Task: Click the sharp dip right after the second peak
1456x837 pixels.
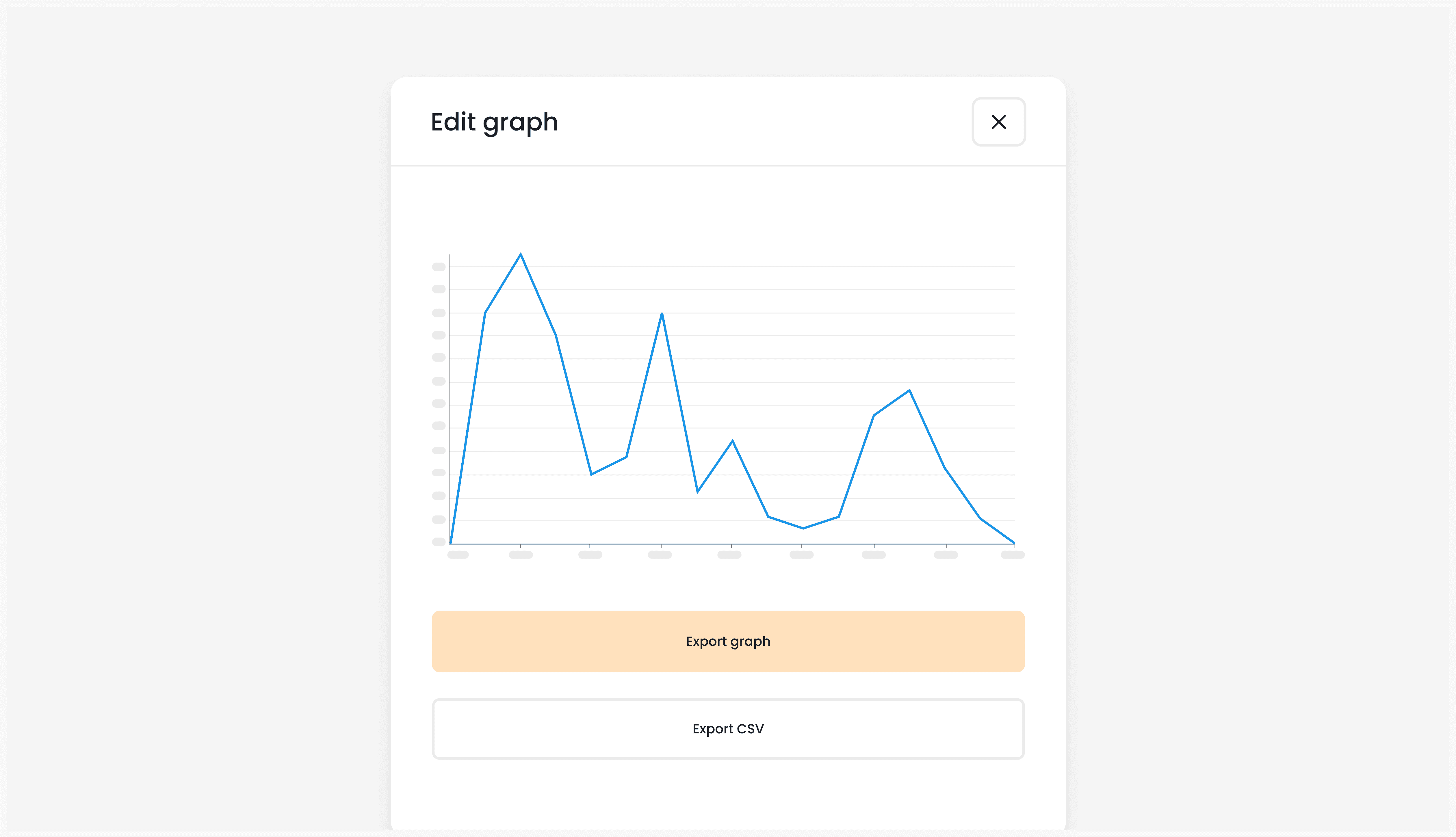Action: click(x=698, y=492)
